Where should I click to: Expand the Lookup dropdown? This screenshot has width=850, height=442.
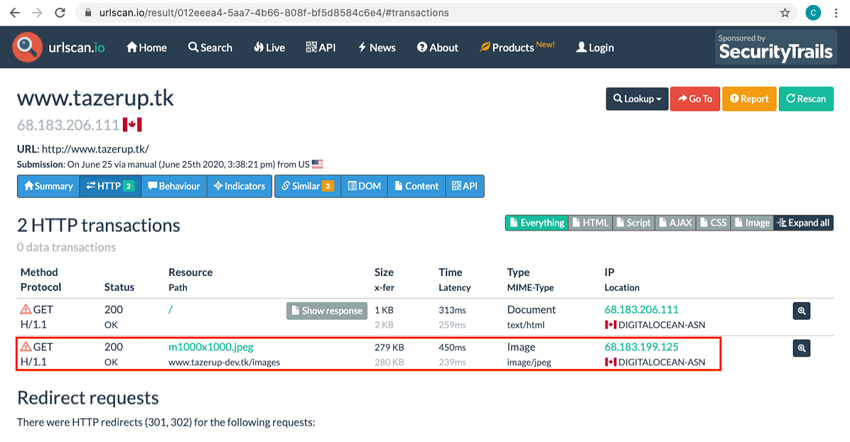(637, 99)
